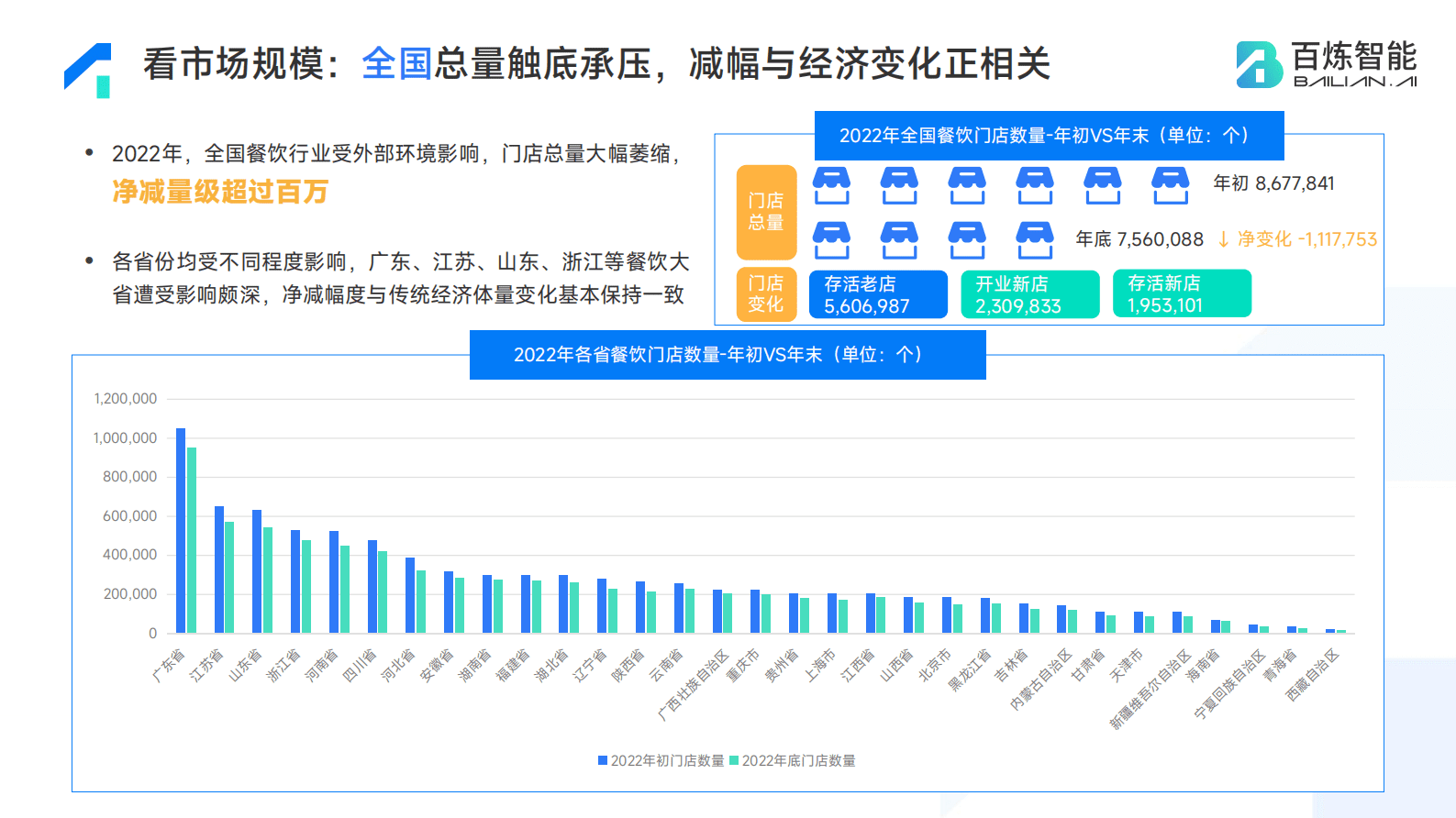Click the 安徽省 axis label
The height and width of the screenshot is (818, 1456).
pyautogui.click(x=437, y=666)
